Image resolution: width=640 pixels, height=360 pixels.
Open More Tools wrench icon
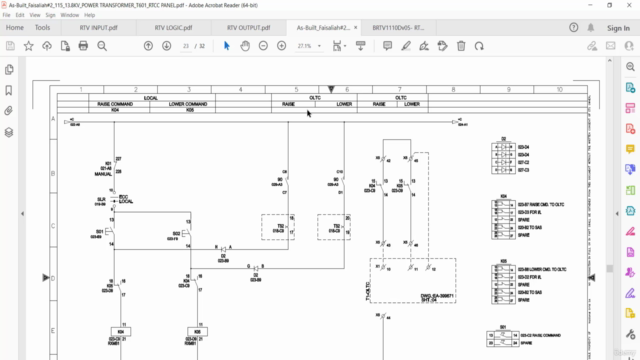click(630, 335)
